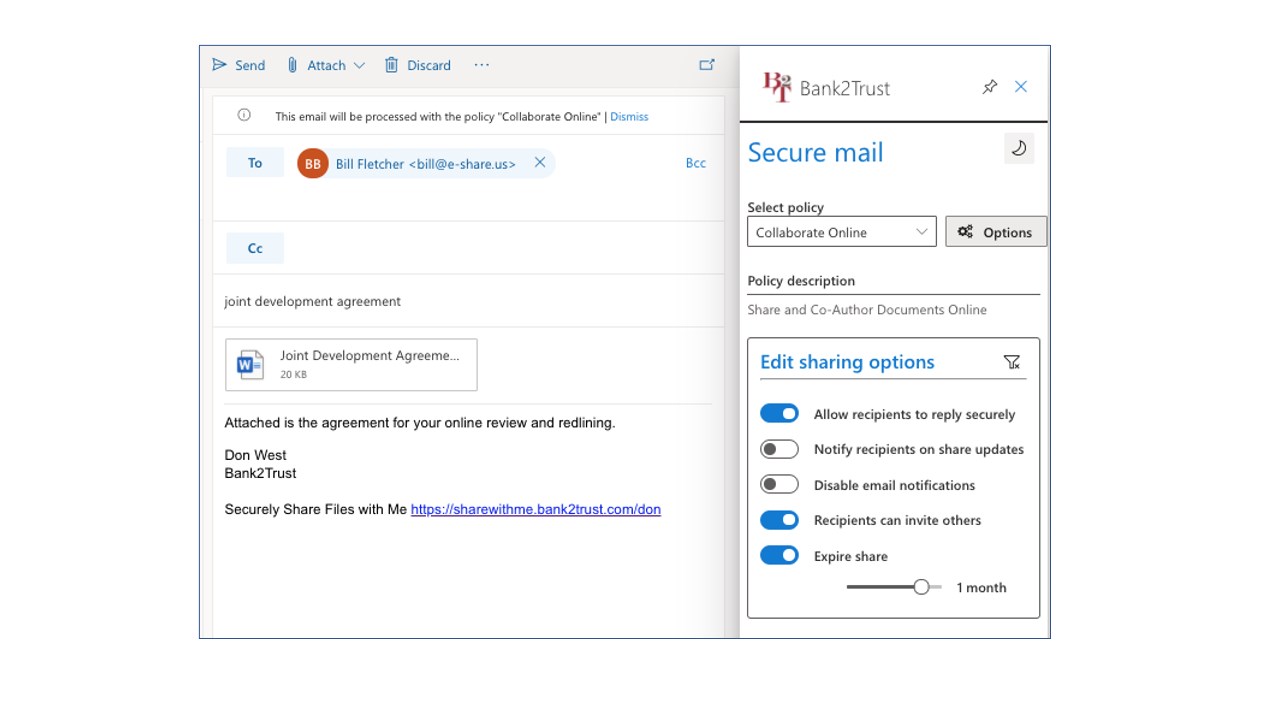Click the policy info circle icon
The width and height of the screenshot is (1280, 720).
(x=244, y=115)
